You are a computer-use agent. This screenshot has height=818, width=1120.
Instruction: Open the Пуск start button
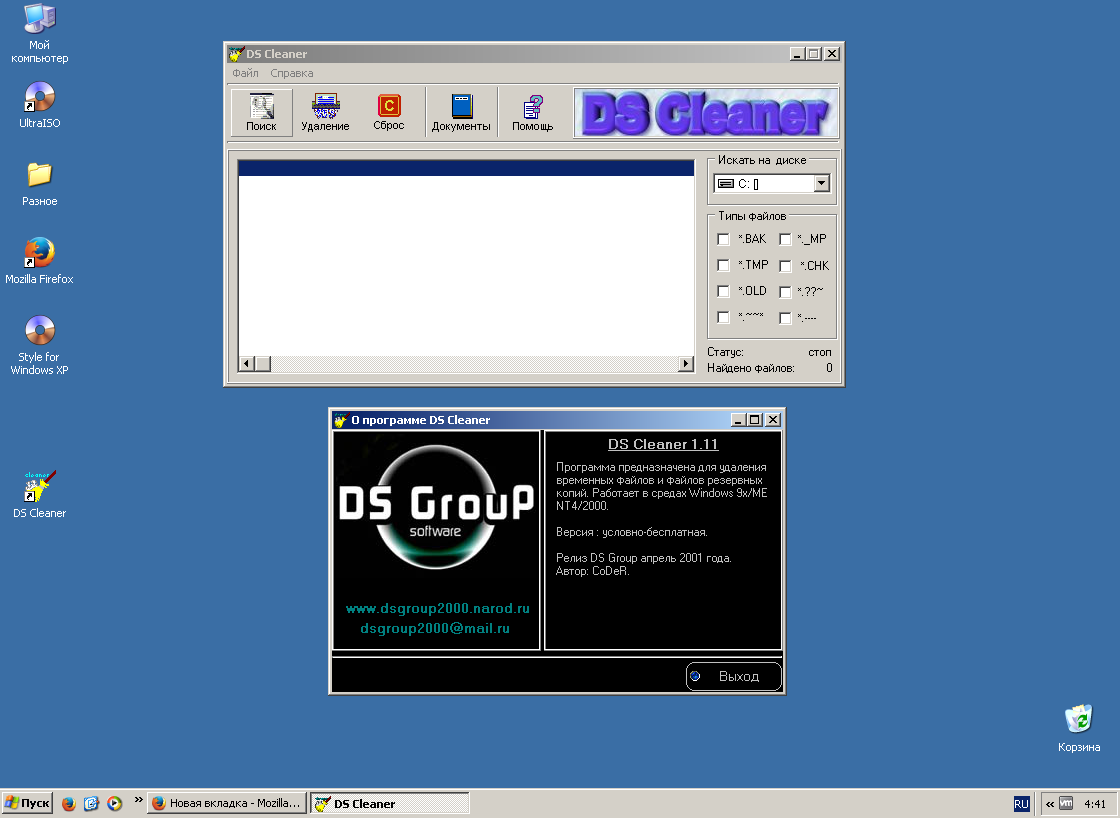tap(27, 803)
